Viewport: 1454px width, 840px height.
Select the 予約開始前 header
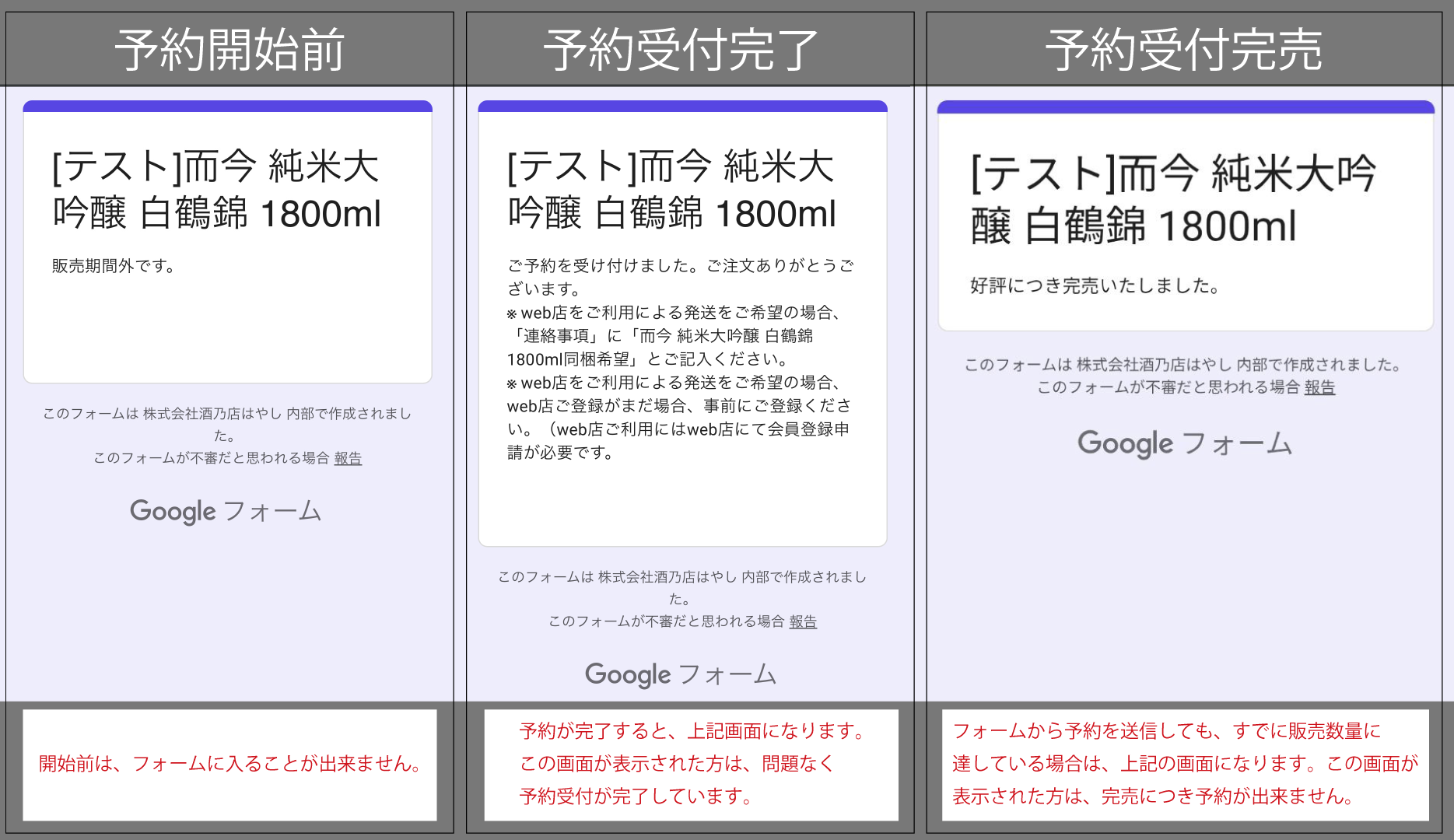click(229, 49)
